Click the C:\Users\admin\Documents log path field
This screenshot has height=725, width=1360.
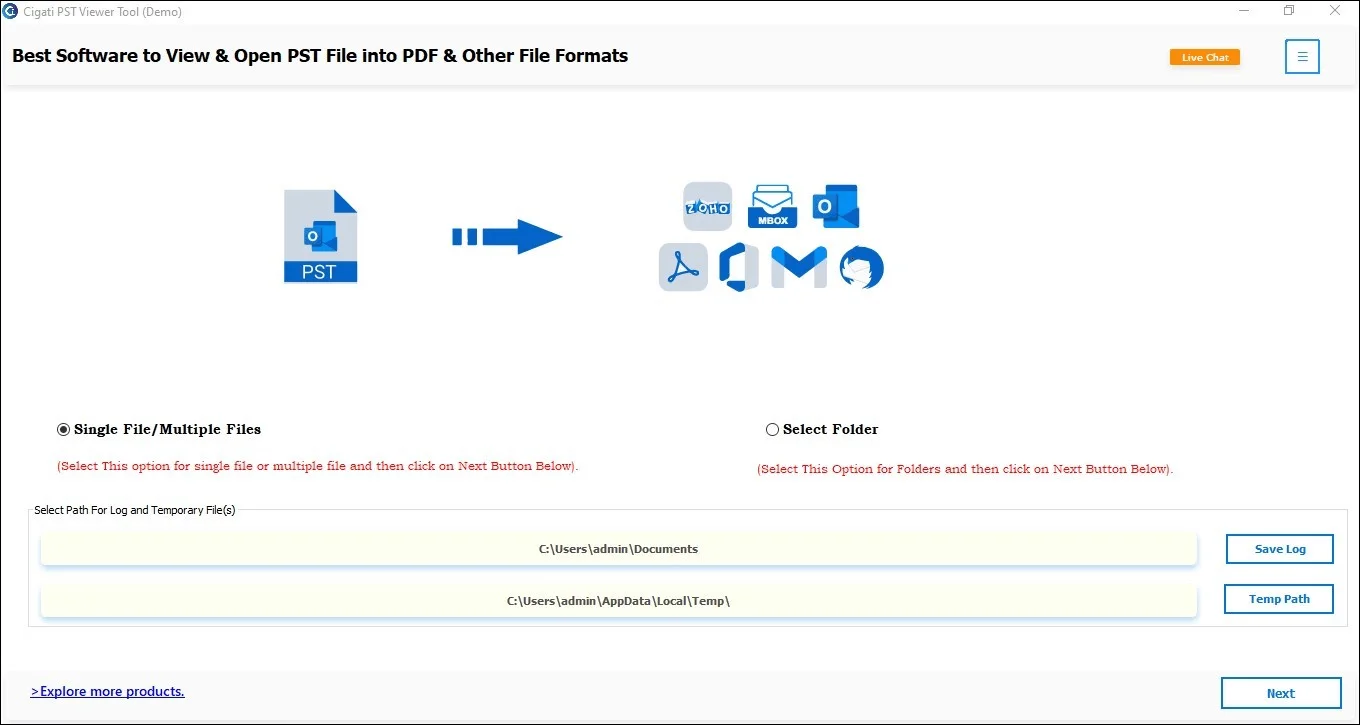[x=618, y=549]
